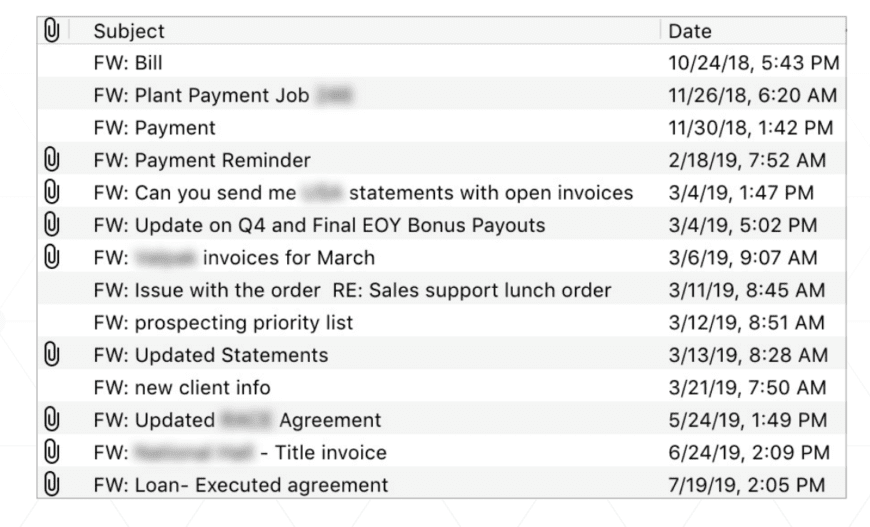The image size is (870, 527).
Task: Click paperclip icon on Payment Reminder email
Action: tap(52, 160)
